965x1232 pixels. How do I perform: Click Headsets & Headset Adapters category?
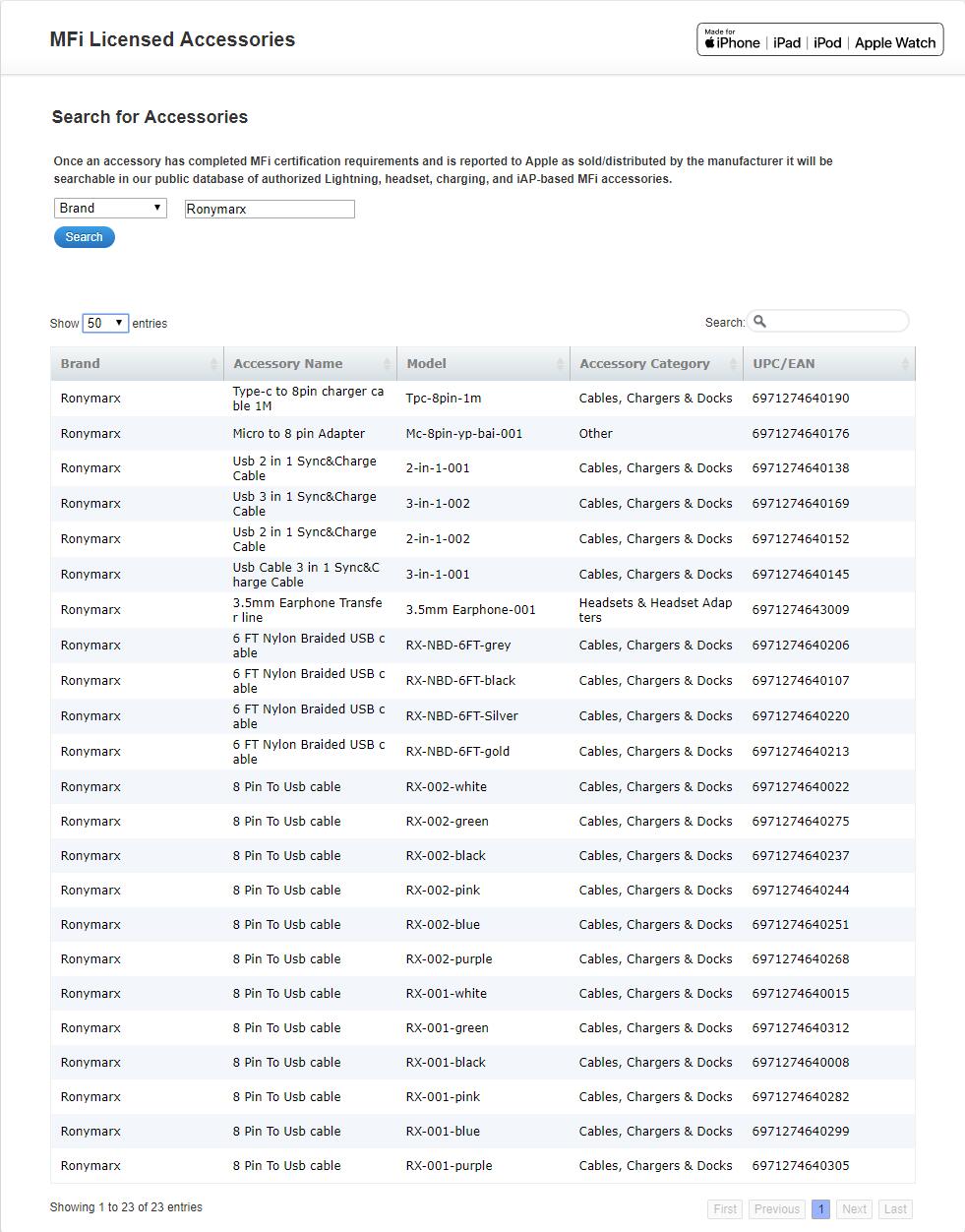click(655, 610)
